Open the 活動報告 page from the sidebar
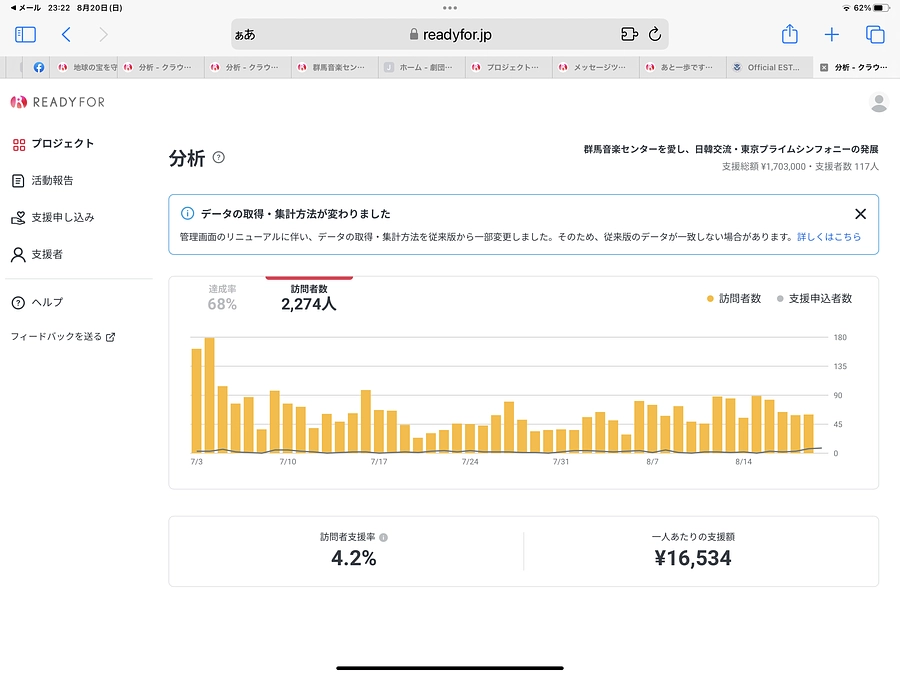This screenshot has width=900, height=675. click(50, 180)
